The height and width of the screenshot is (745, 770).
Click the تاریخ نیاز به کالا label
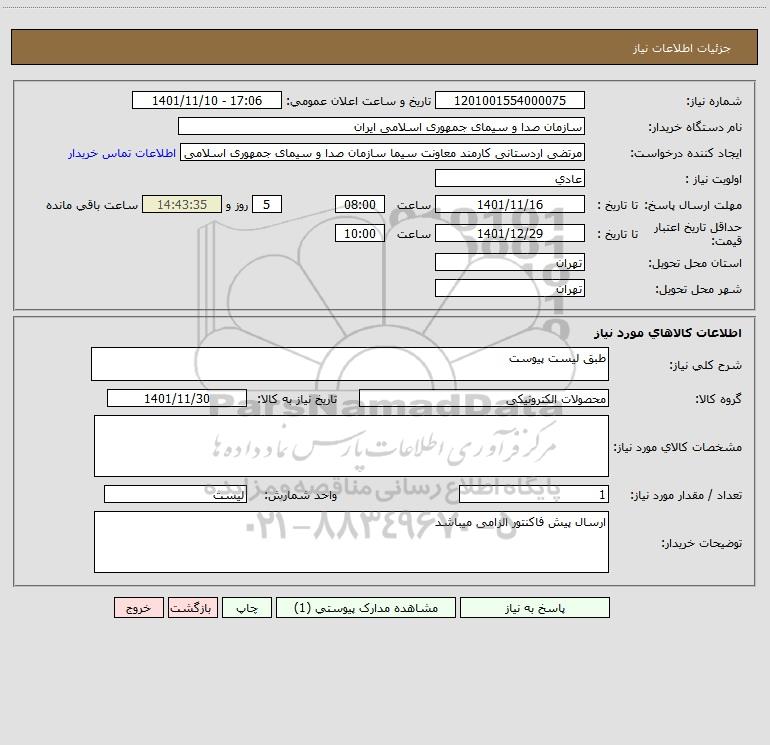click(297, 399)
